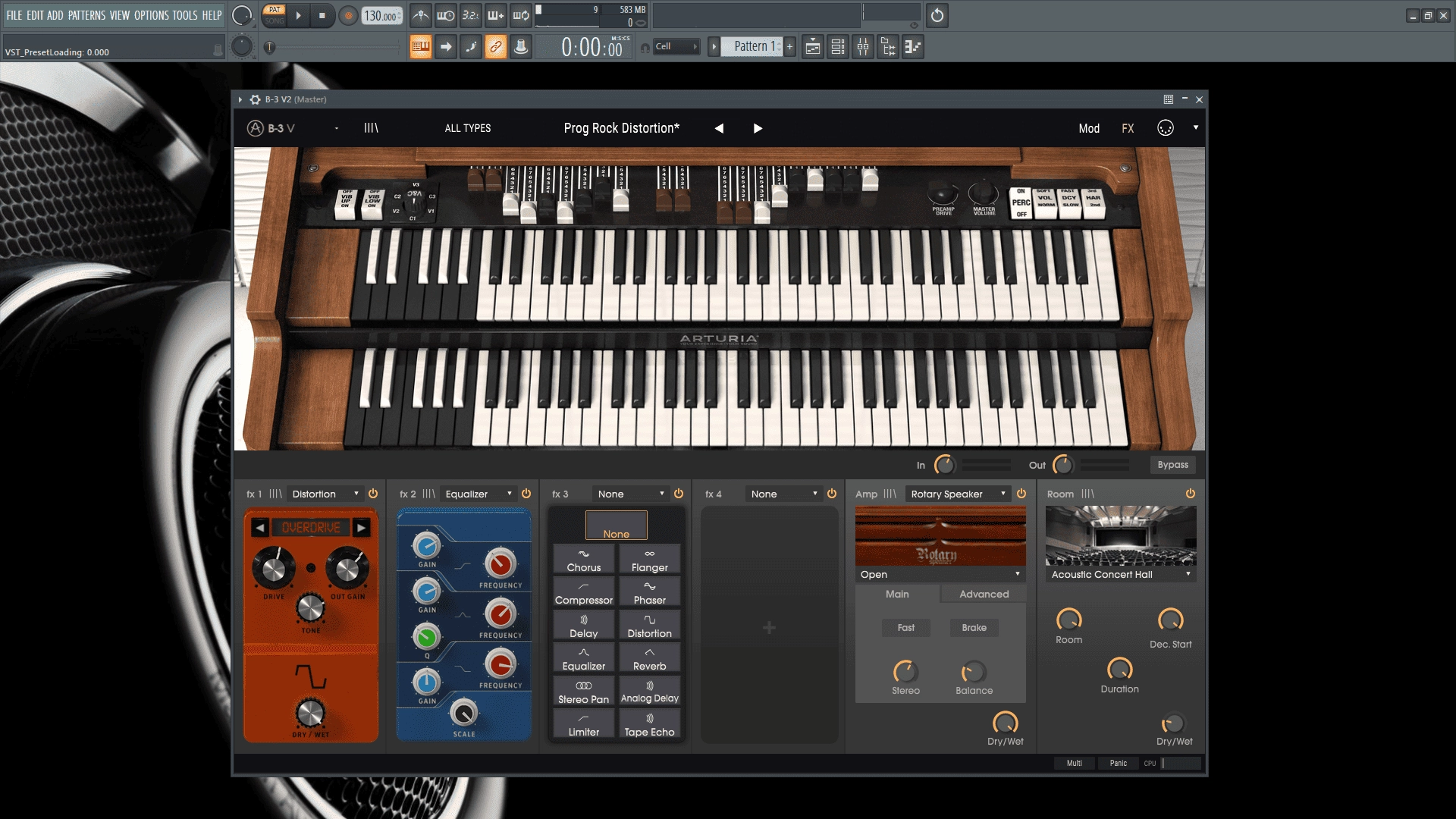The width and height of the screenshot is (1456, 819).
Task: Toggle the countdown before recording
Action: click(x=471, y=15)
